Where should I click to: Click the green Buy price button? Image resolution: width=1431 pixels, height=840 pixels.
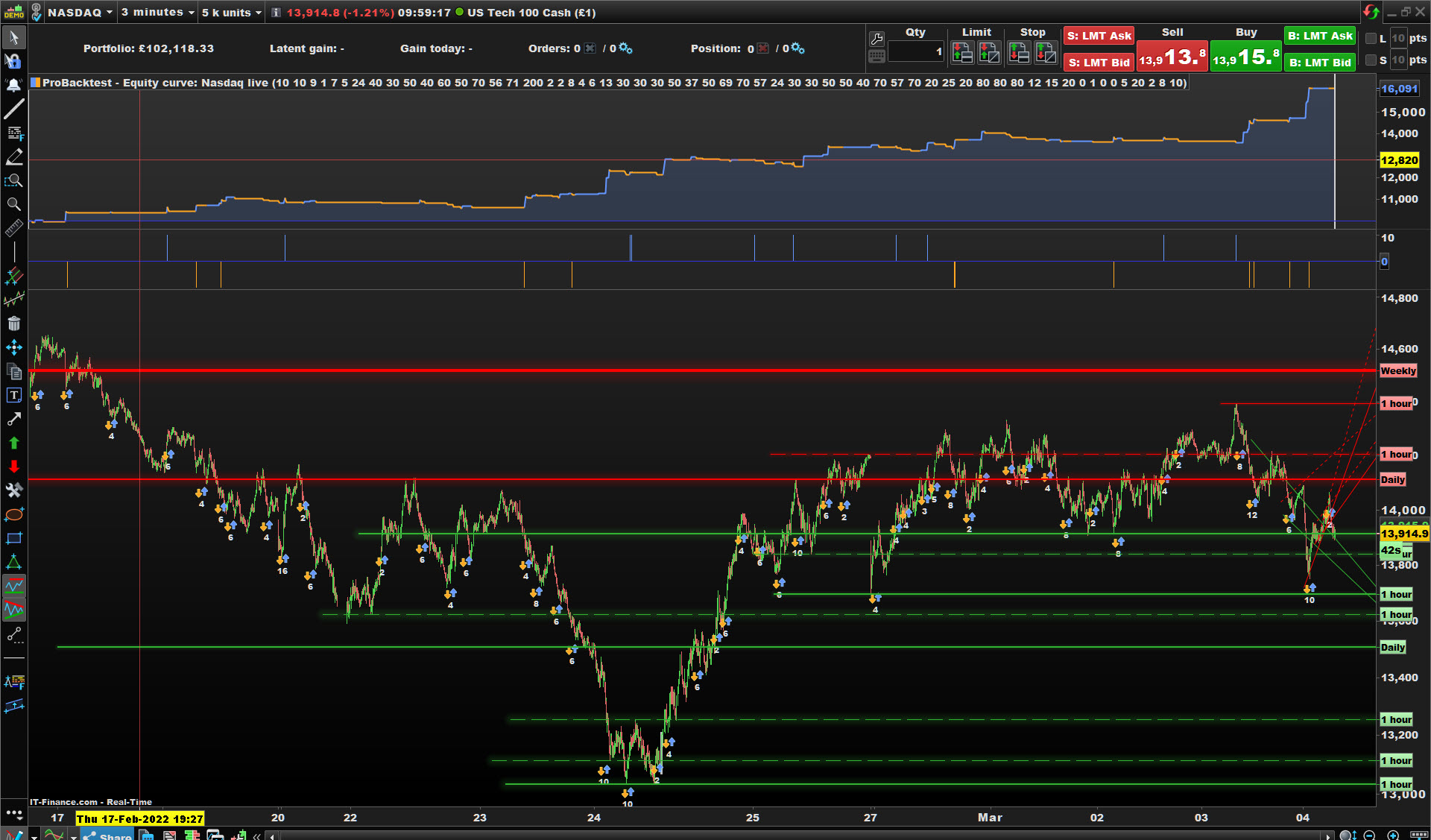tap(1245, 57)
